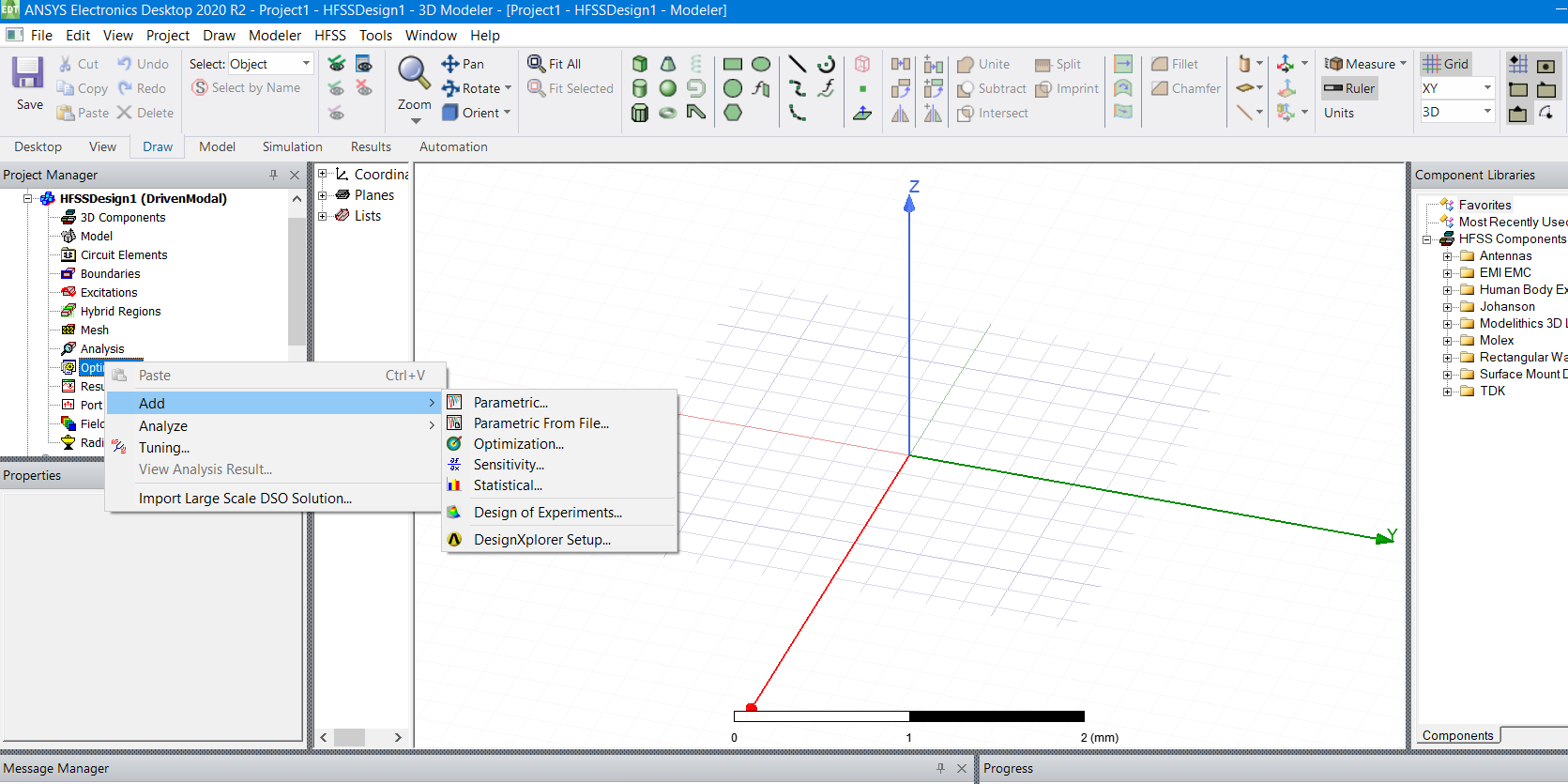
Task: Open the XY drawing plane dropdown
Action: coord(1486,88)
